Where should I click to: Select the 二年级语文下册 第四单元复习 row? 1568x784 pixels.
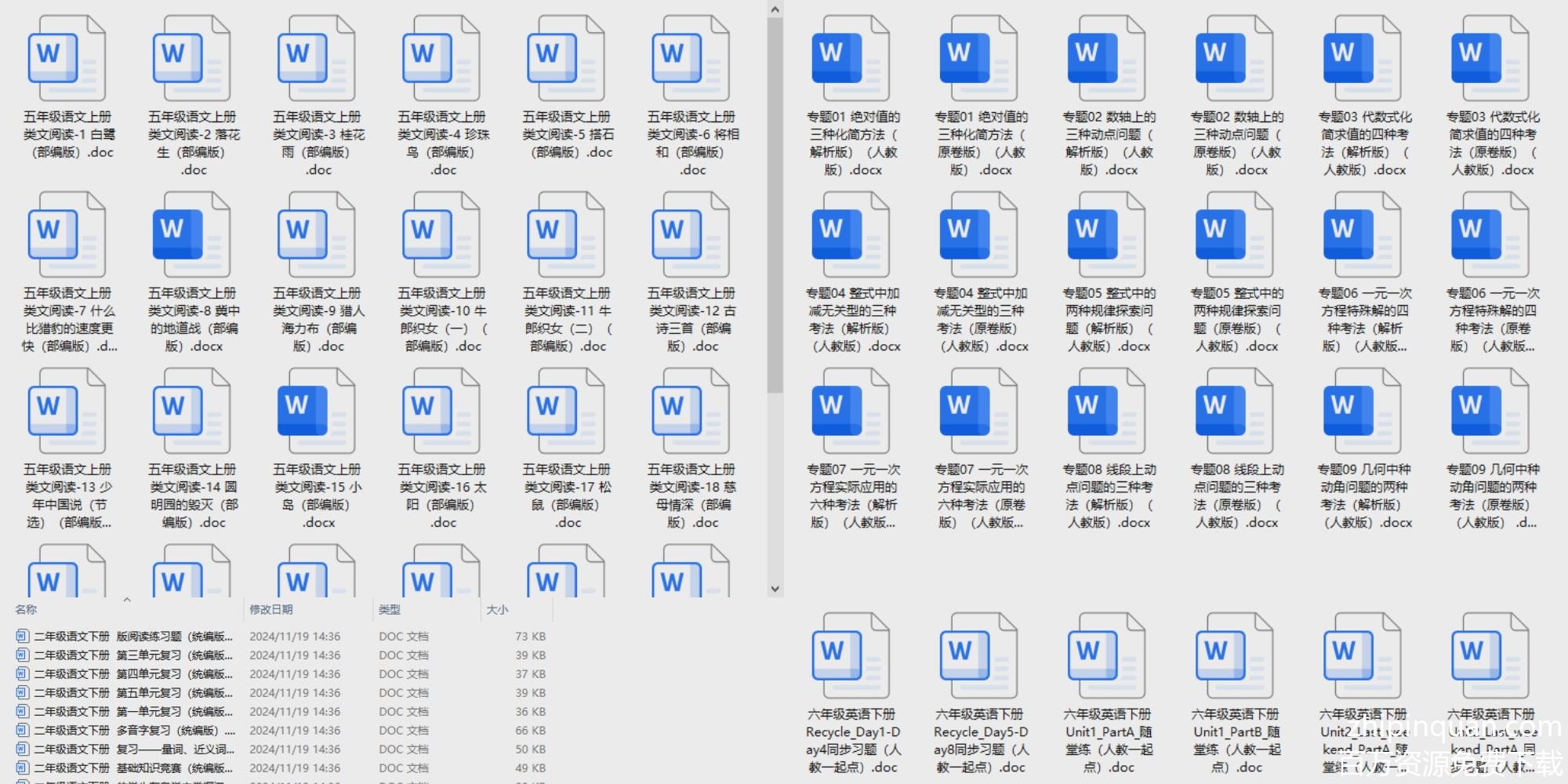[x=281, y=673]
